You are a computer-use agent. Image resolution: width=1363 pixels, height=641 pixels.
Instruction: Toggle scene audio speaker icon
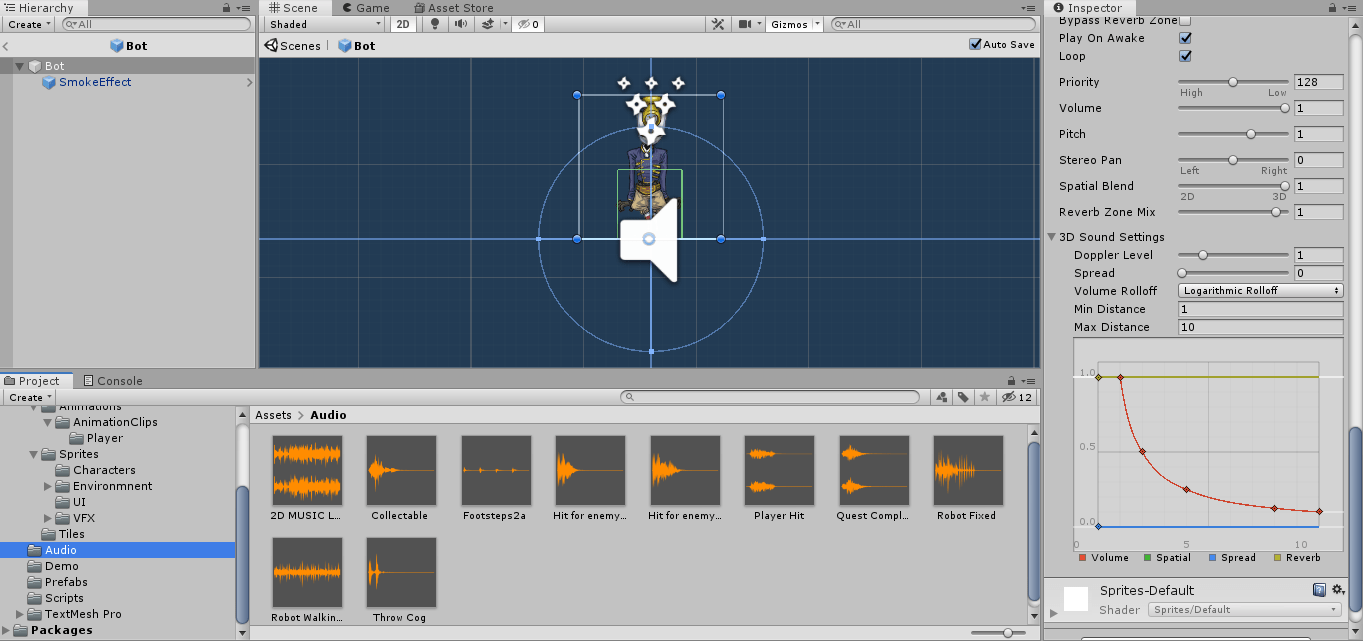point(461,24)
